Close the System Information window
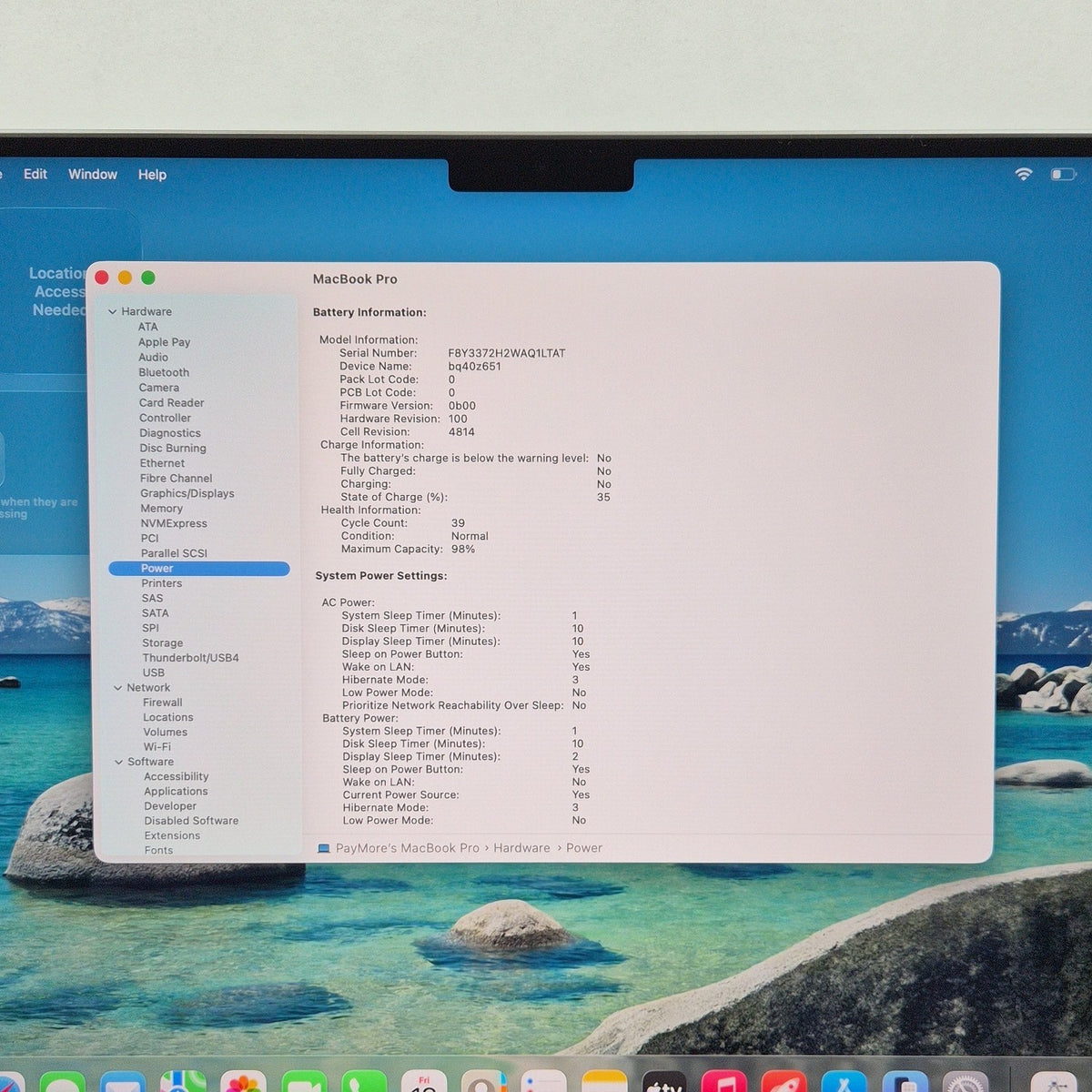The width and height of the screenshot is (1092, 1092). pos(102,278)
